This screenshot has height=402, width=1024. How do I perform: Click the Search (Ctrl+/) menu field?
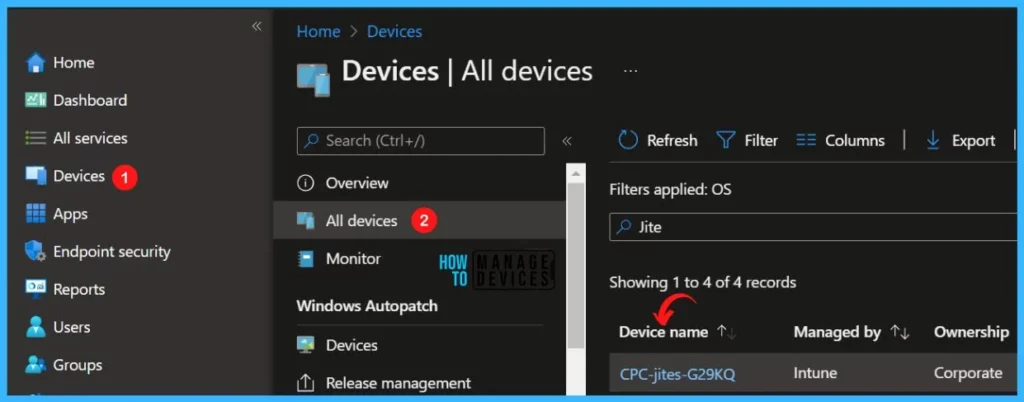click(x=421, y=141)
